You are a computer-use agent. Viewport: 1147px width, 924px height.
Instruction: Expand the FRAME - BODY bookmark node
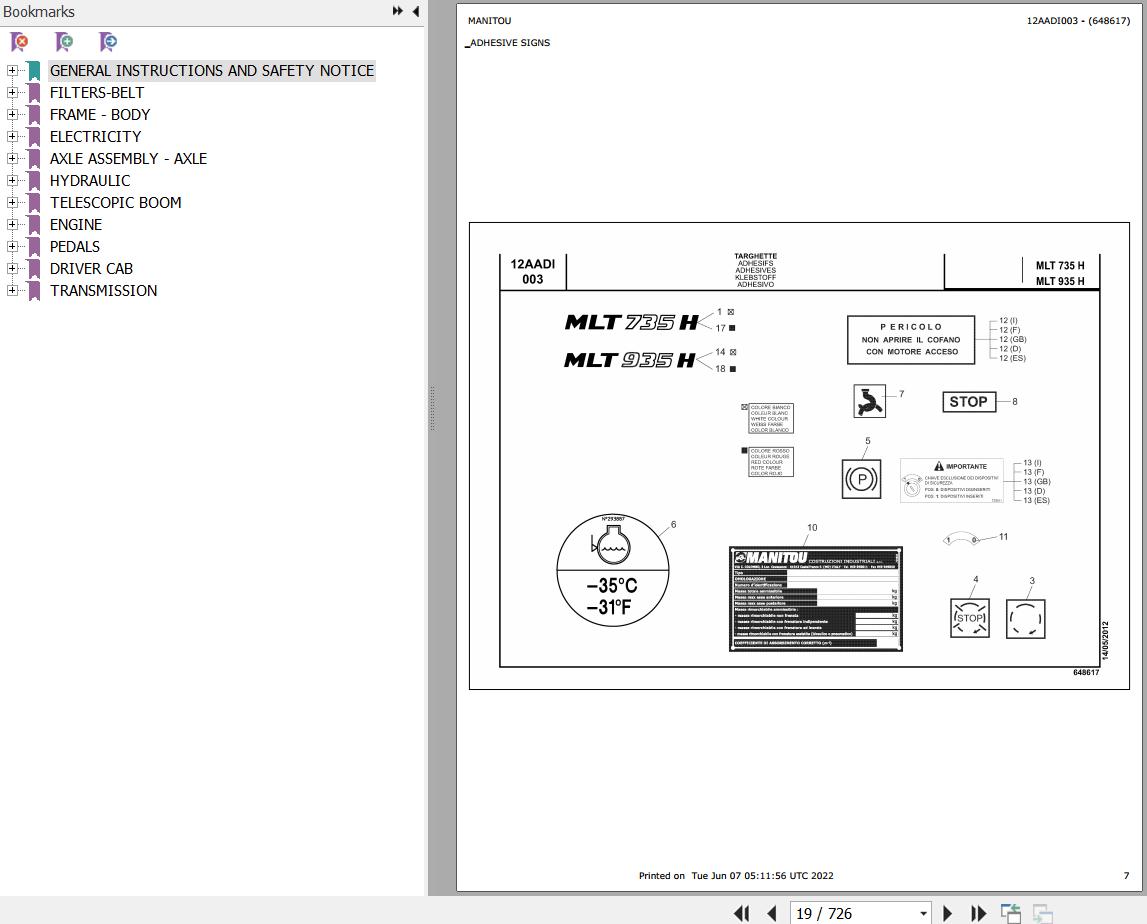click(x=12, y=114)
